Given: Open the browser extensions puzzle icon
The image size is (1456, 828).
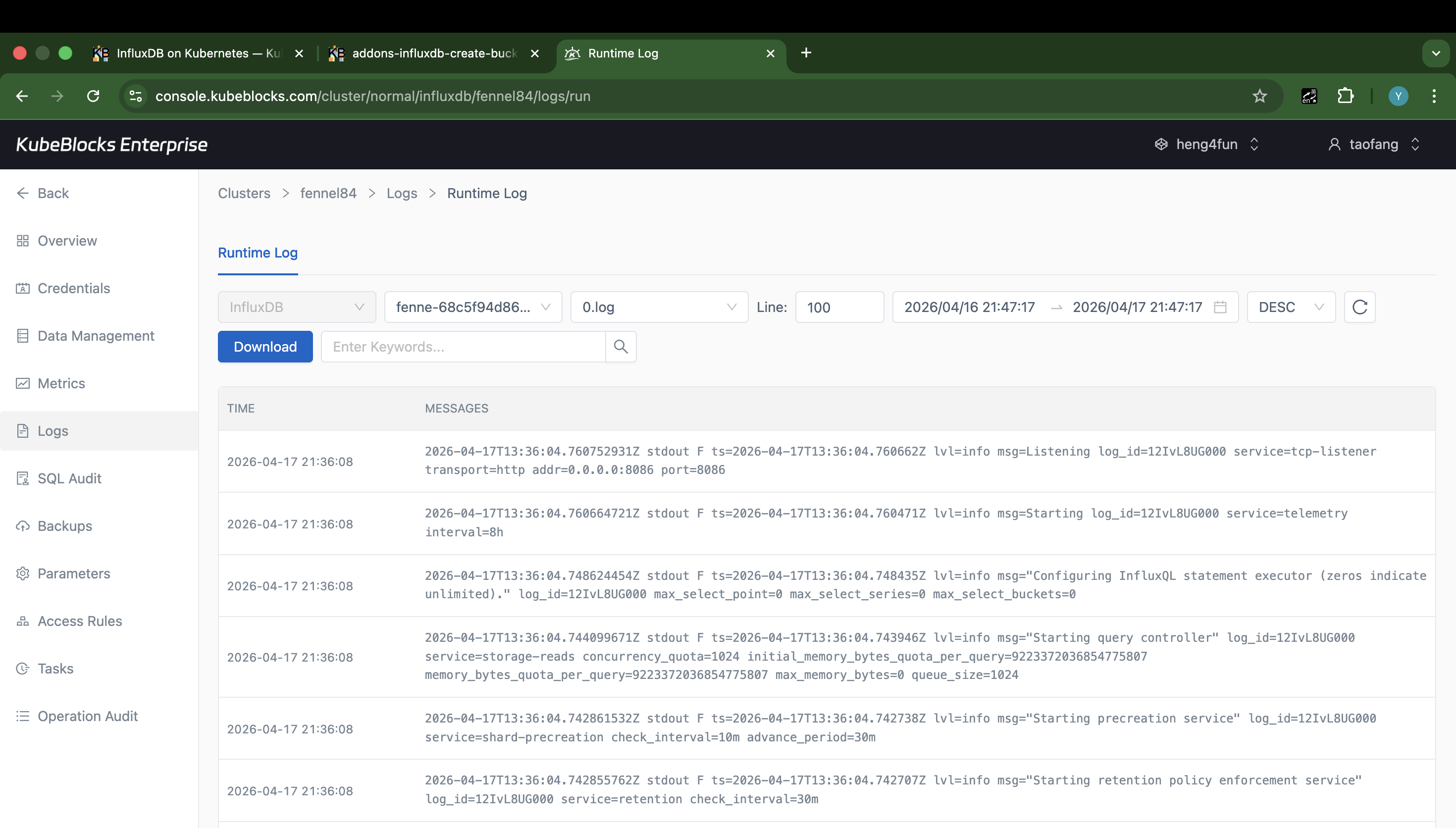Looking at the screenshot, I should [x=1345, y=96].
